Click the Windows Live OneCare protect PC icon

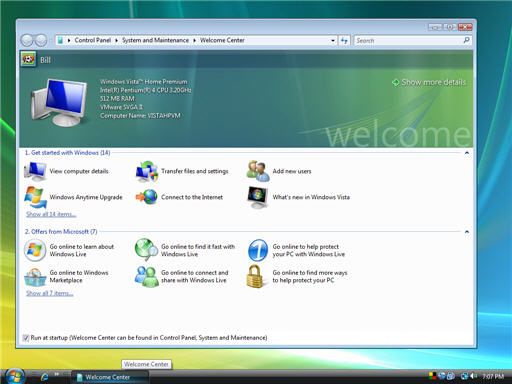pyautogui.click(x=258, y=250)
